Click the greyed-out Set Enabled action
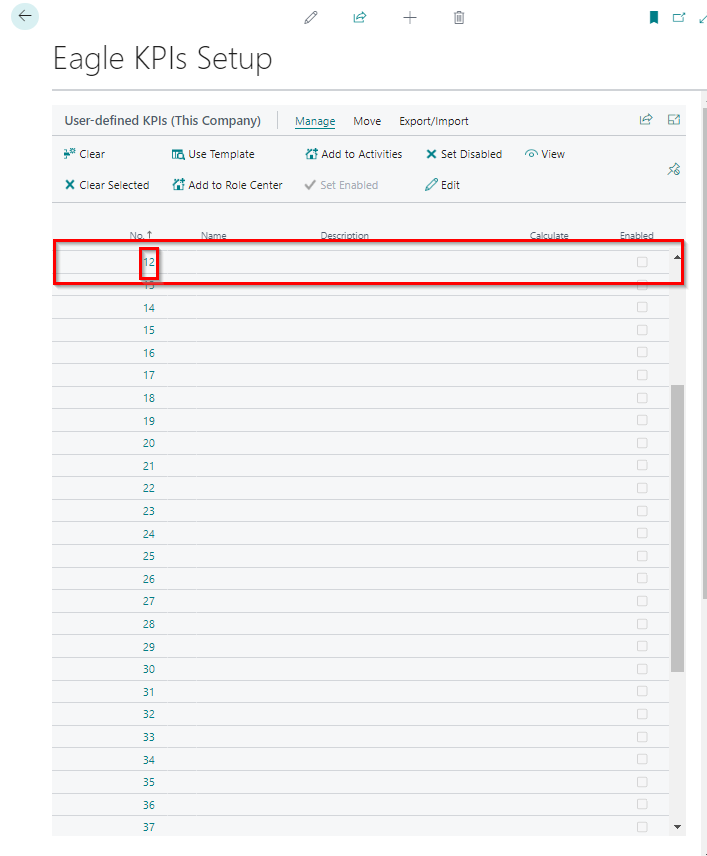This screenshot has height=856, width=707. tap(341, 185)
